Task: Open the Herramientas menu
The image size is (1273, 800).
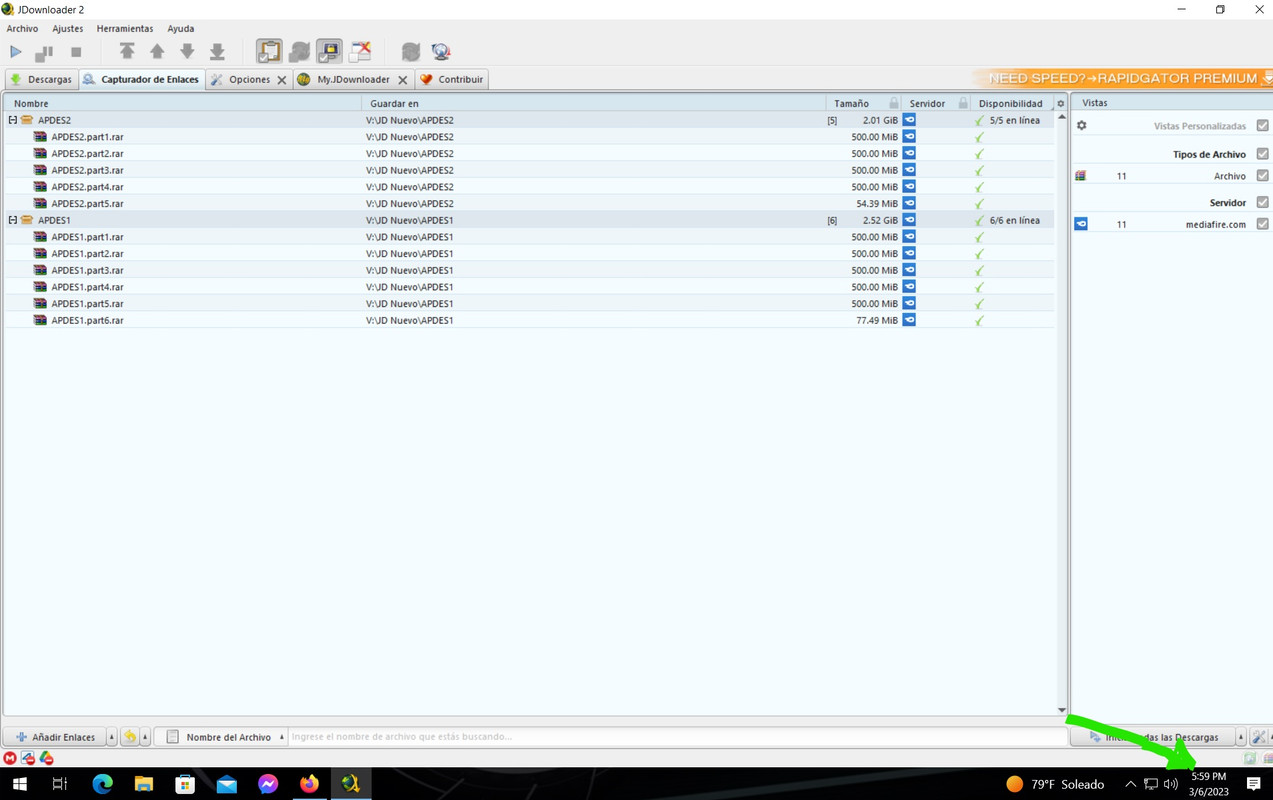Action: (x=125, y=29)
